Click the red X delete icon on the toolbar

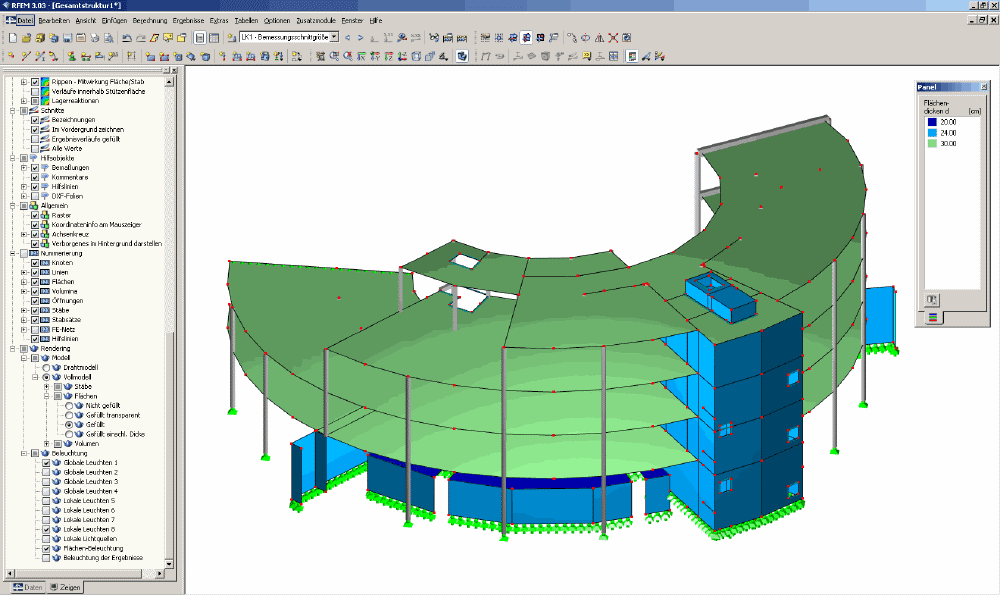pos(615,37)
